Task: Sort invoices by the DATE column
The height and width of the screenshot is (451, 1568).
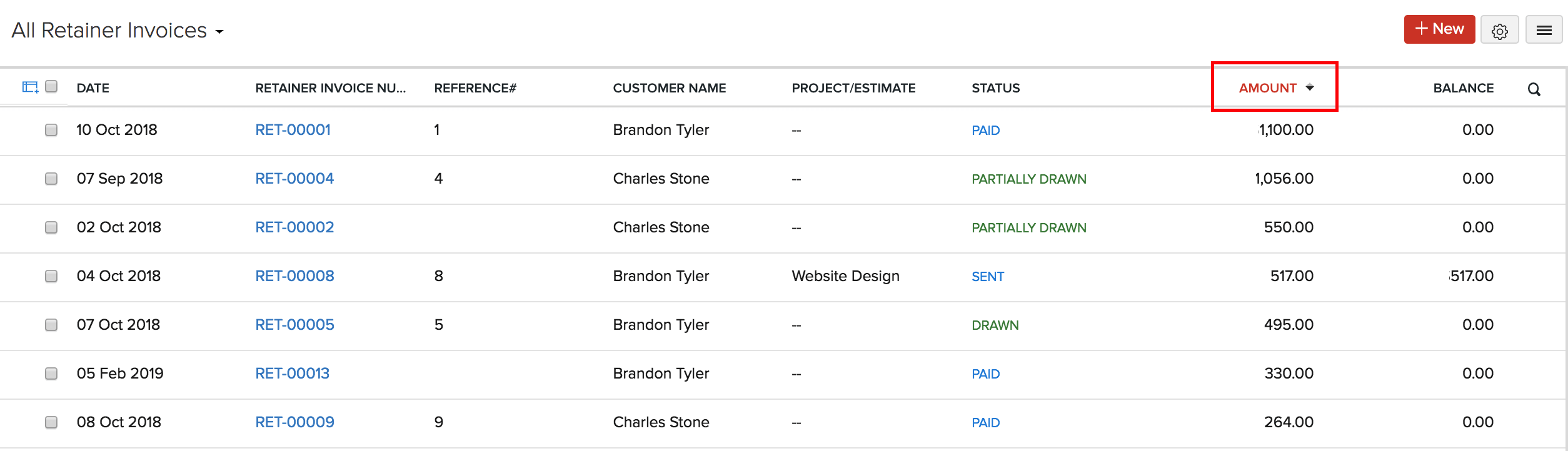Action: pos(93,87)
